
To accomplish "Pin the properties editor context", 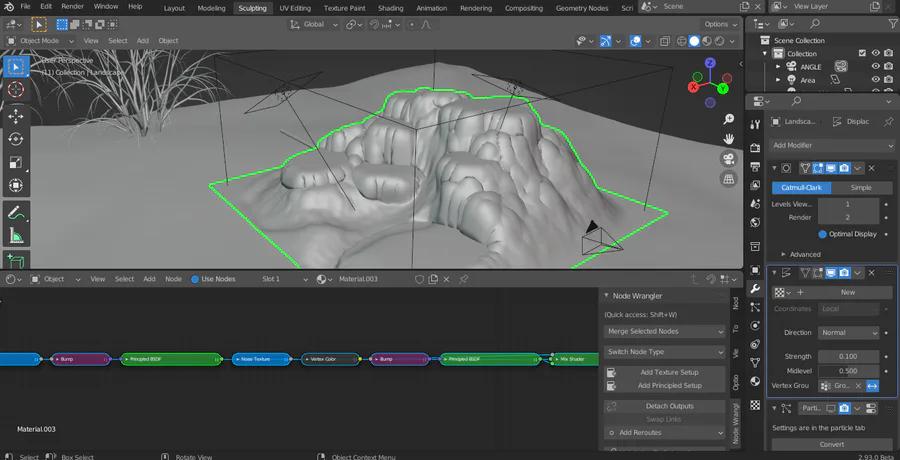I will [889, 122].
